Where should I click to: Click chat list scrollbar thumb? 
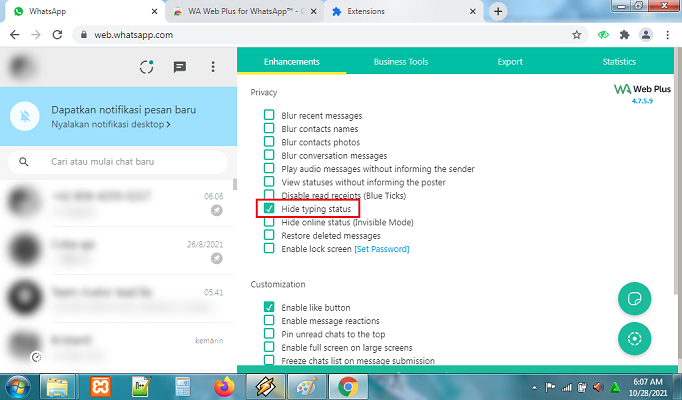pos(235,184)
